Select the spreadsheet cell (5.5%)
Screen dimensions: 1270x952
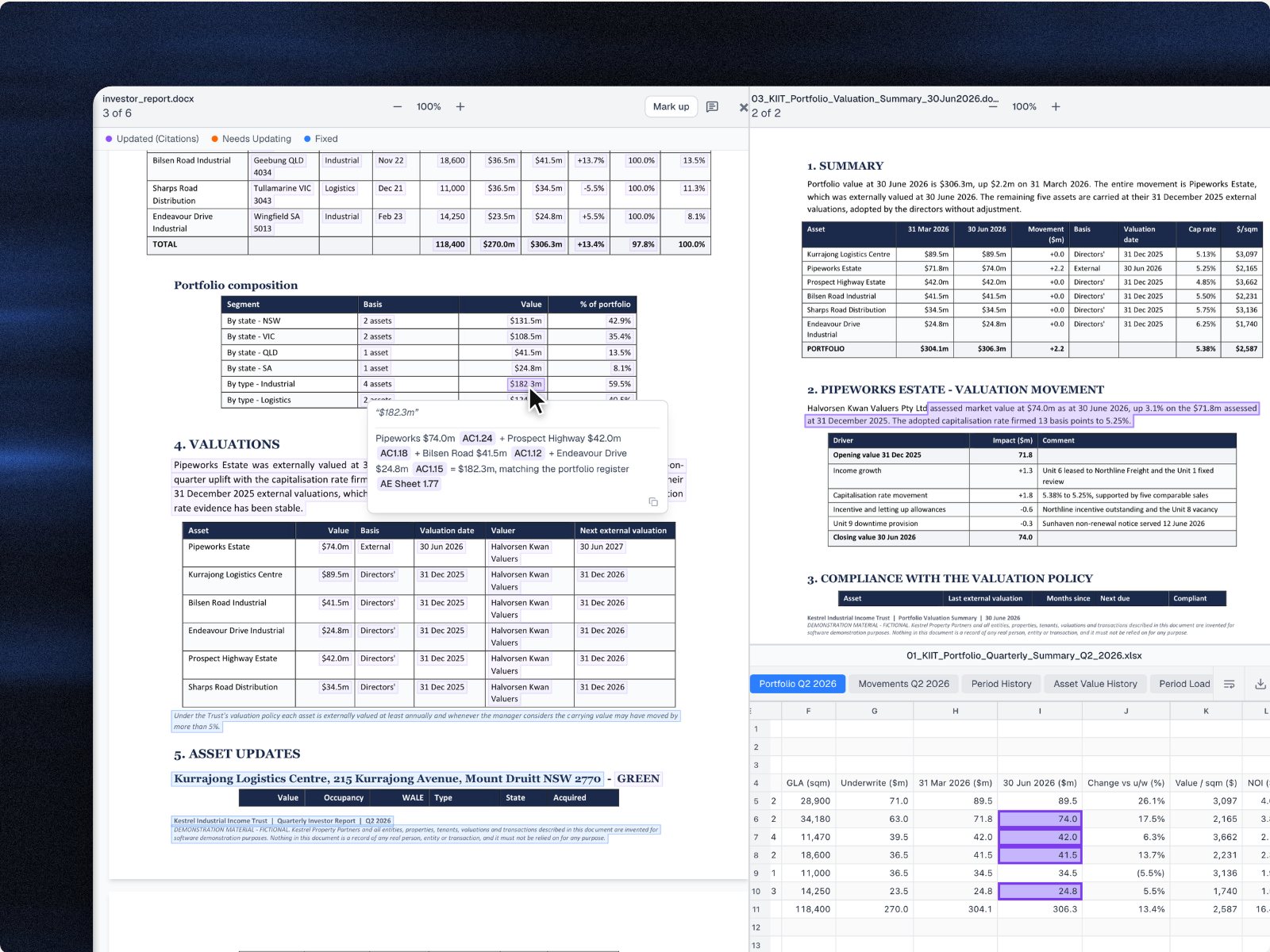(x=1126, y=873)
